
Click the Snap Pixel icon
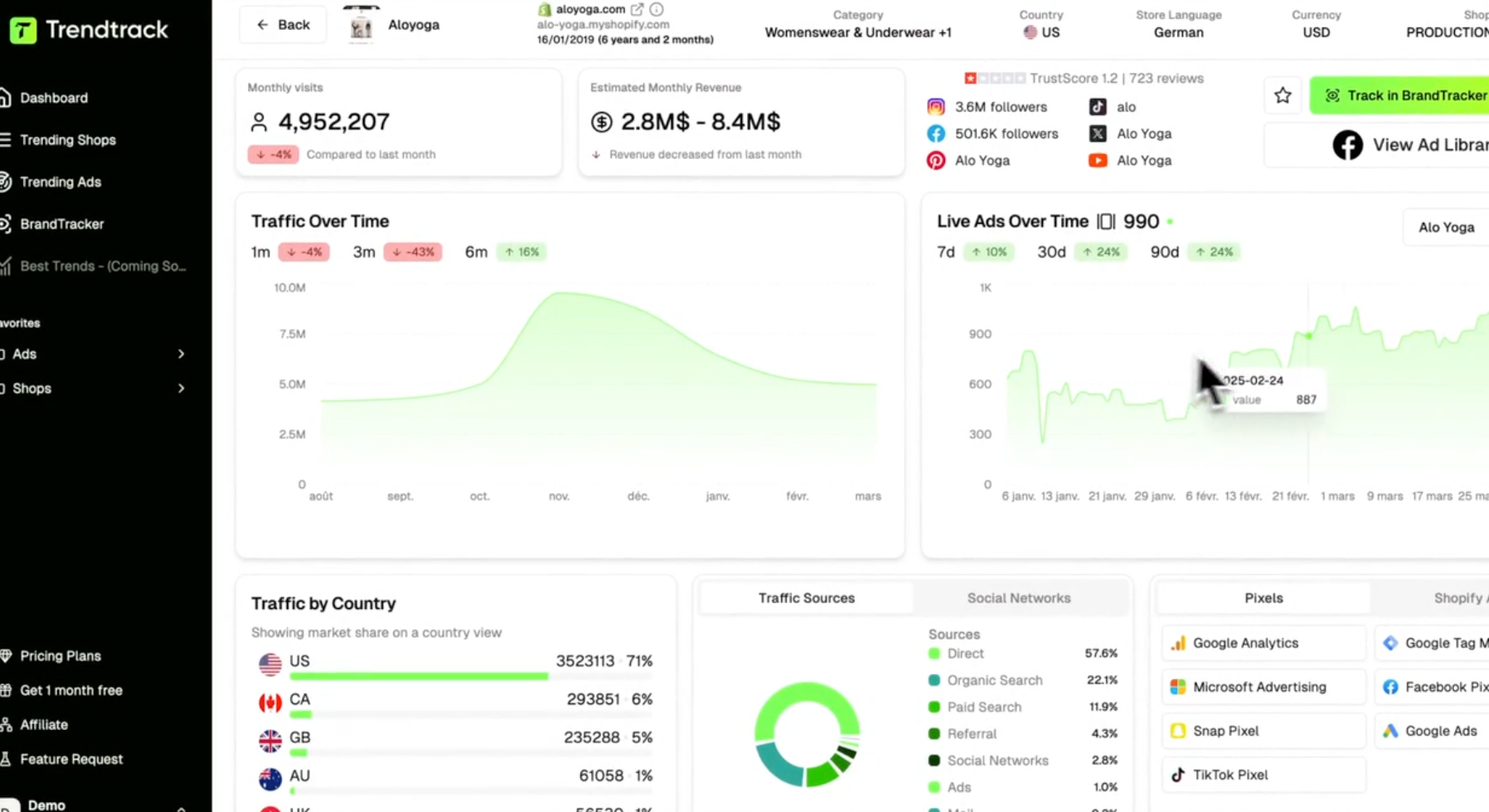pyautogui.click(x=1178, y=731)
